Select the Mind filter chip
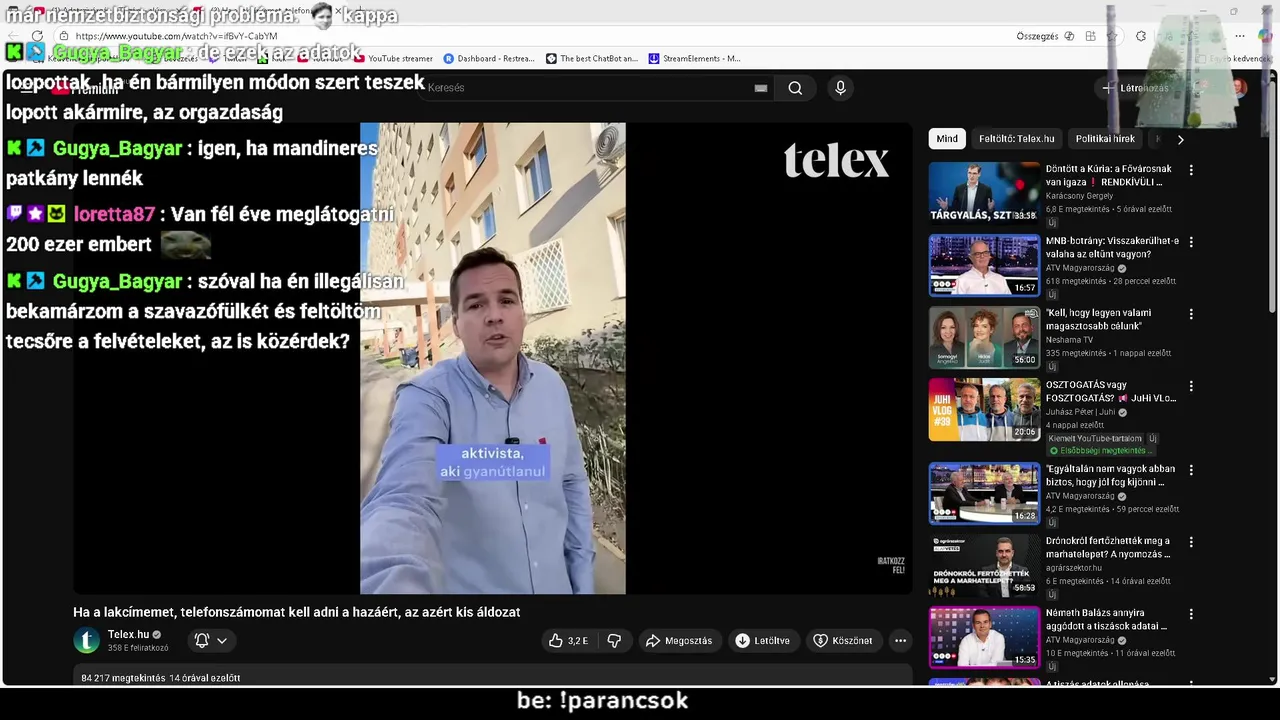The height and width of the screenshot is (720, 1280). point(947,139)
